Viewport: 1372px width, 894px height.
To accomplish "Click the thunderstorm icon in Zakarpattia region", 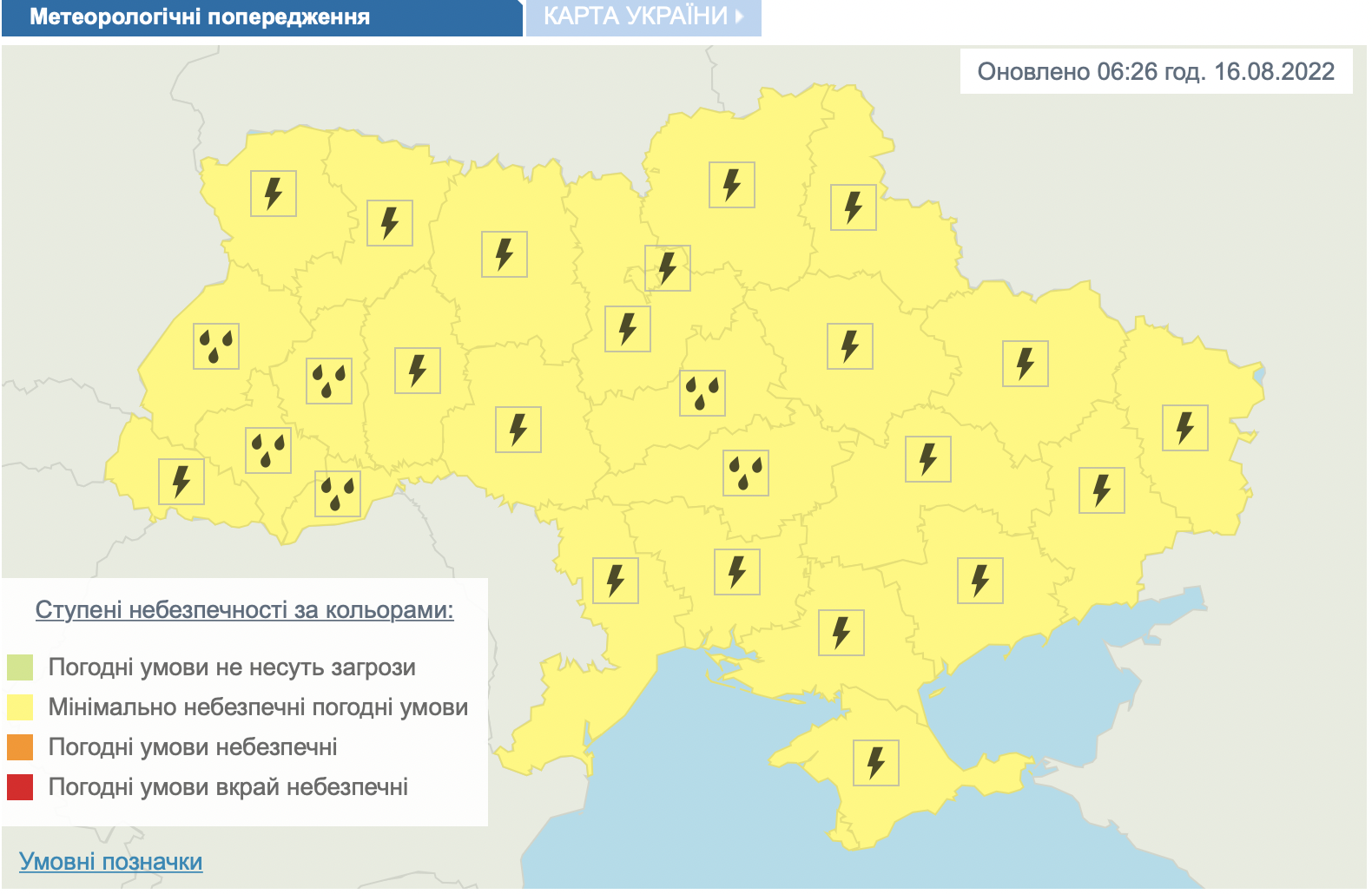I will 181,482.
